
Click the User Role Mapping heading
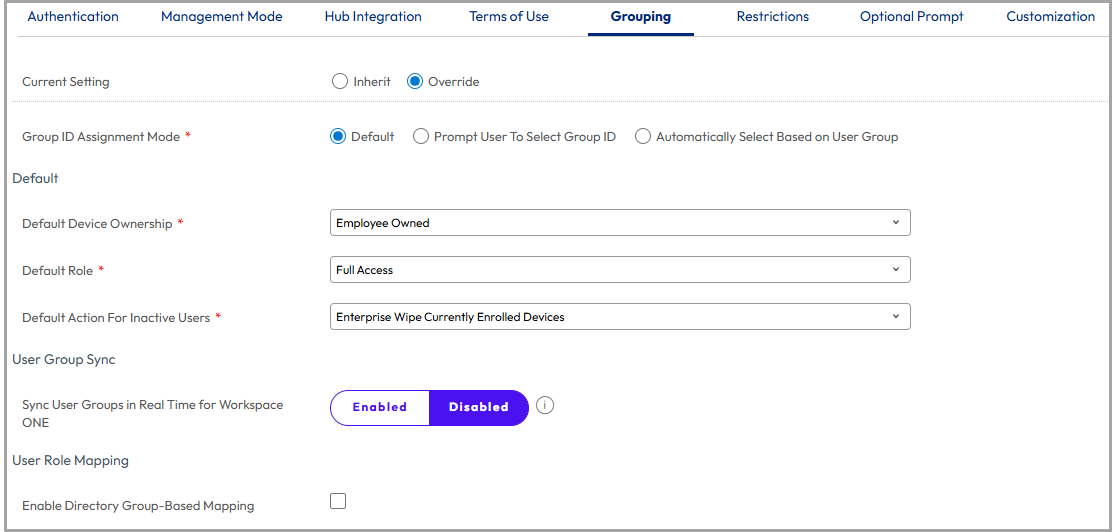click(x=70, y=460)
